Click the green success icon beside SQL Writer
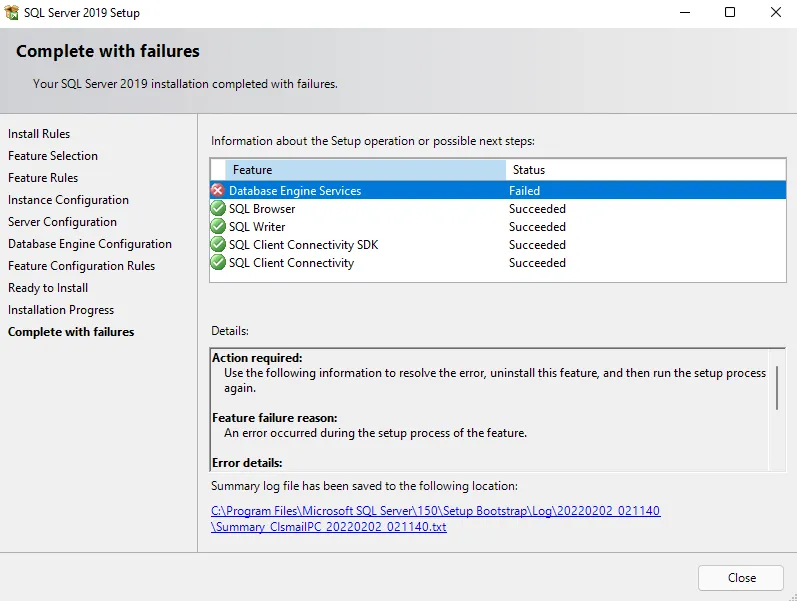Viewport: 797px width, 601px height. [218, 227]
